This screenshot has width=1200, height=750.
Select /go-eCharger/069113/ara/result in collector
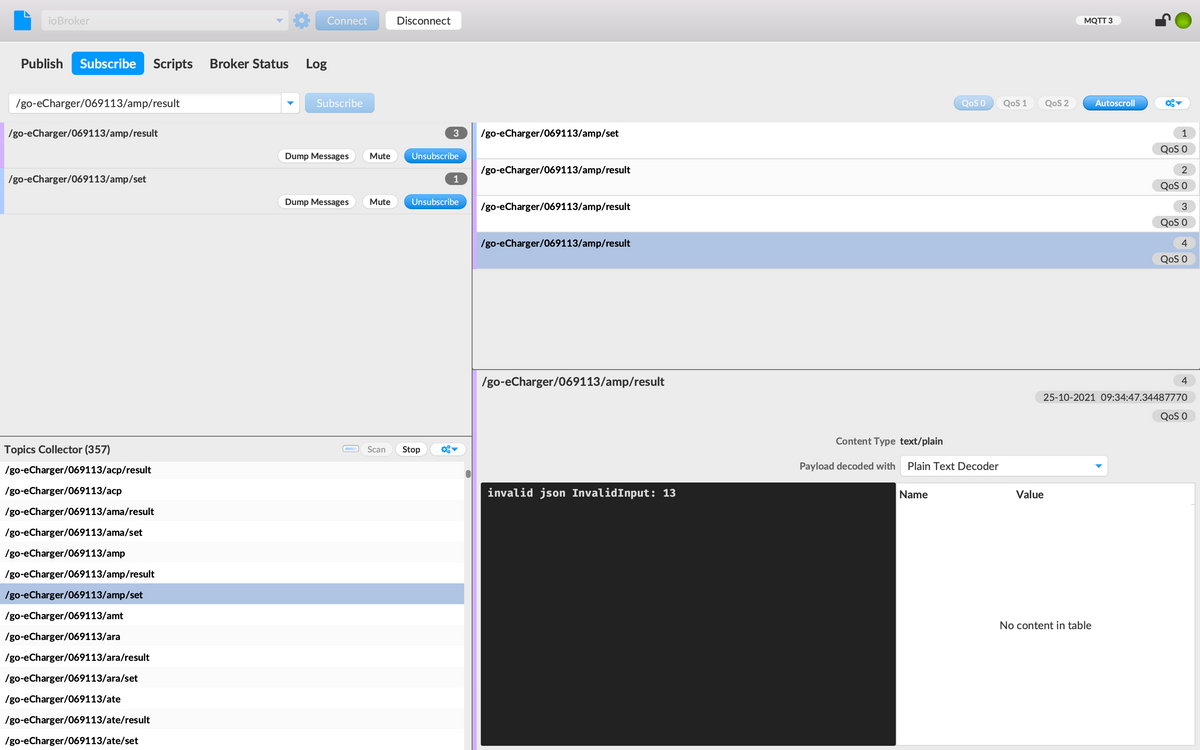click(232, 658)
